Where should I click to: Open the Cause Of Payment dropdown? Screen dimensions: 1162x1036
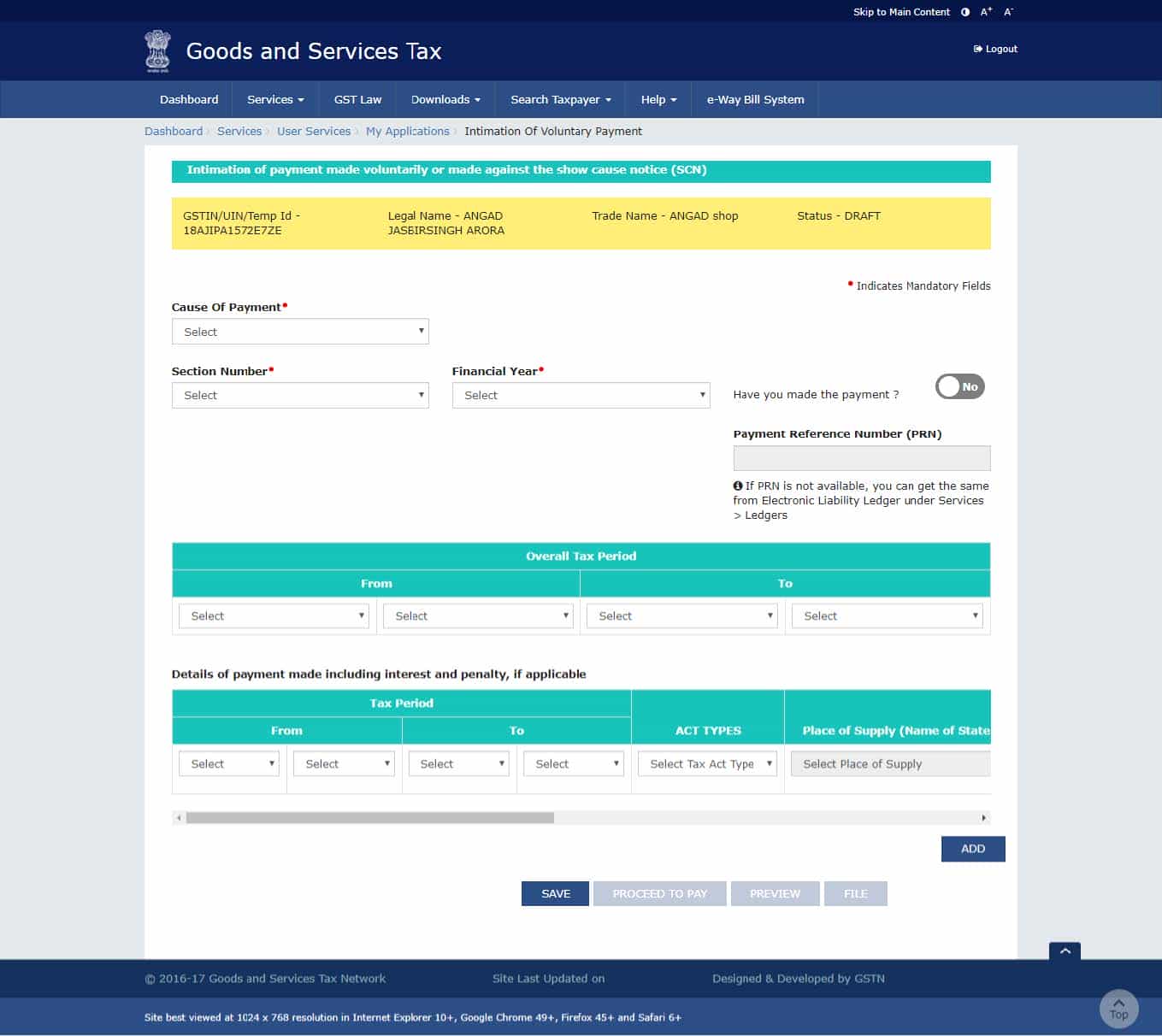[x=300, y=332]
